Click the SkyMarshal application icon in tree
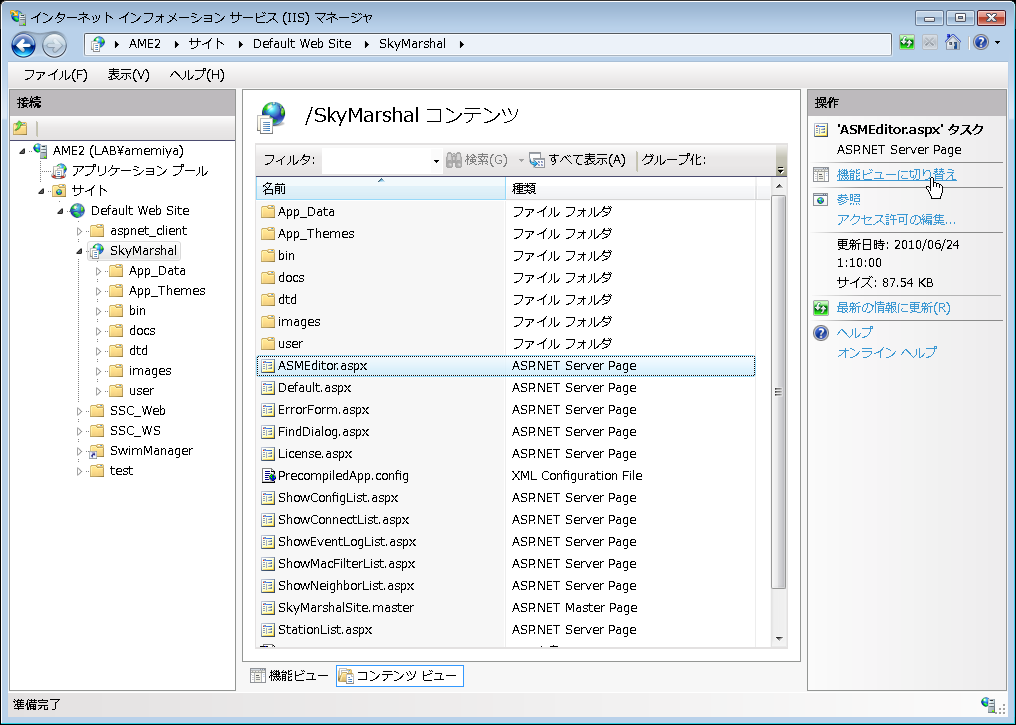The image size is (1016, 725). click(97, 251)
